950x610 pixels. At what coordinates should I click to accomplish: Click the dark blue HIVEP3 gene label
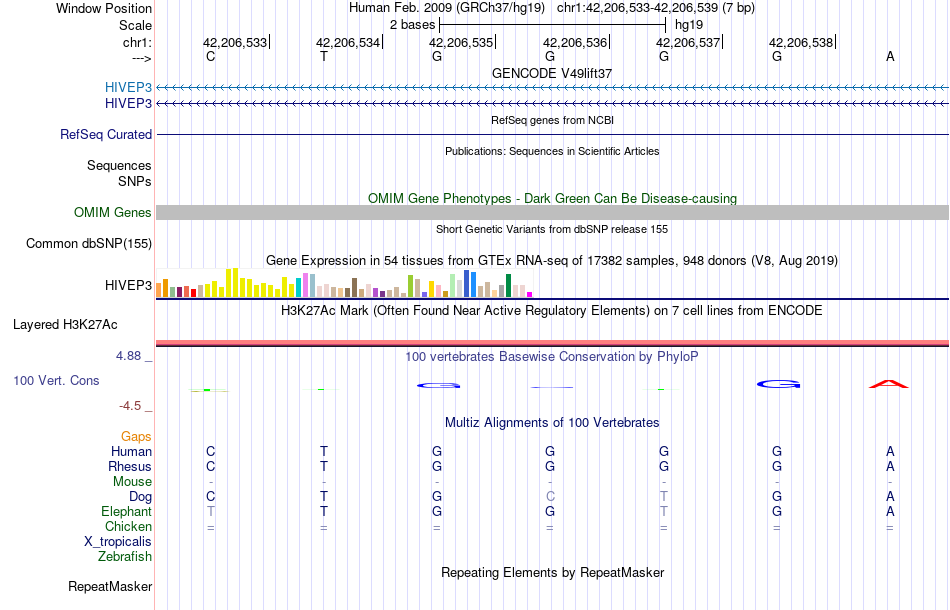128,104
